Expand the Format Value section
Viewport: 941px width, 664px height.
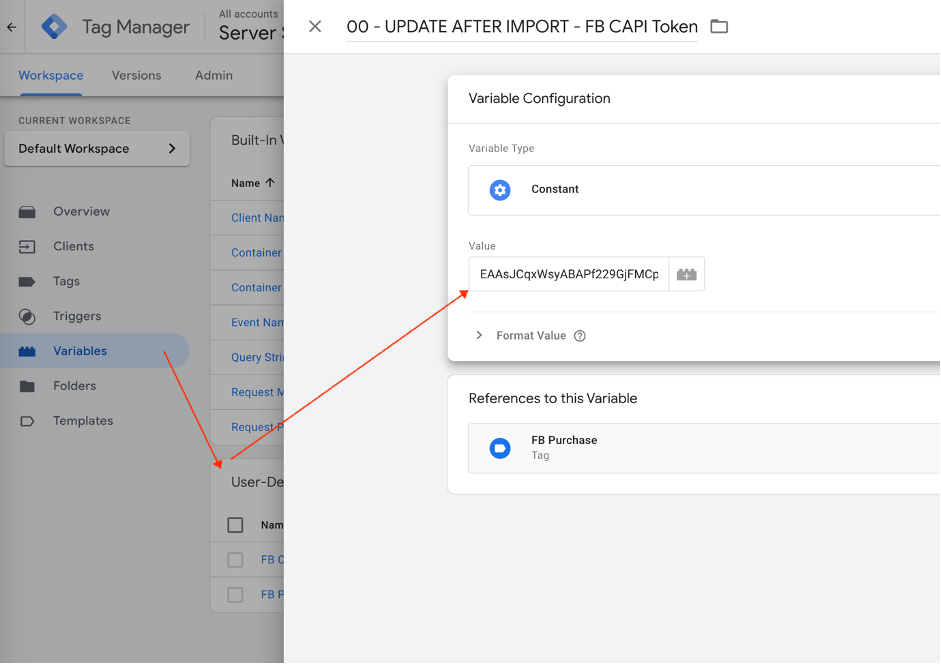coord(479,336)
